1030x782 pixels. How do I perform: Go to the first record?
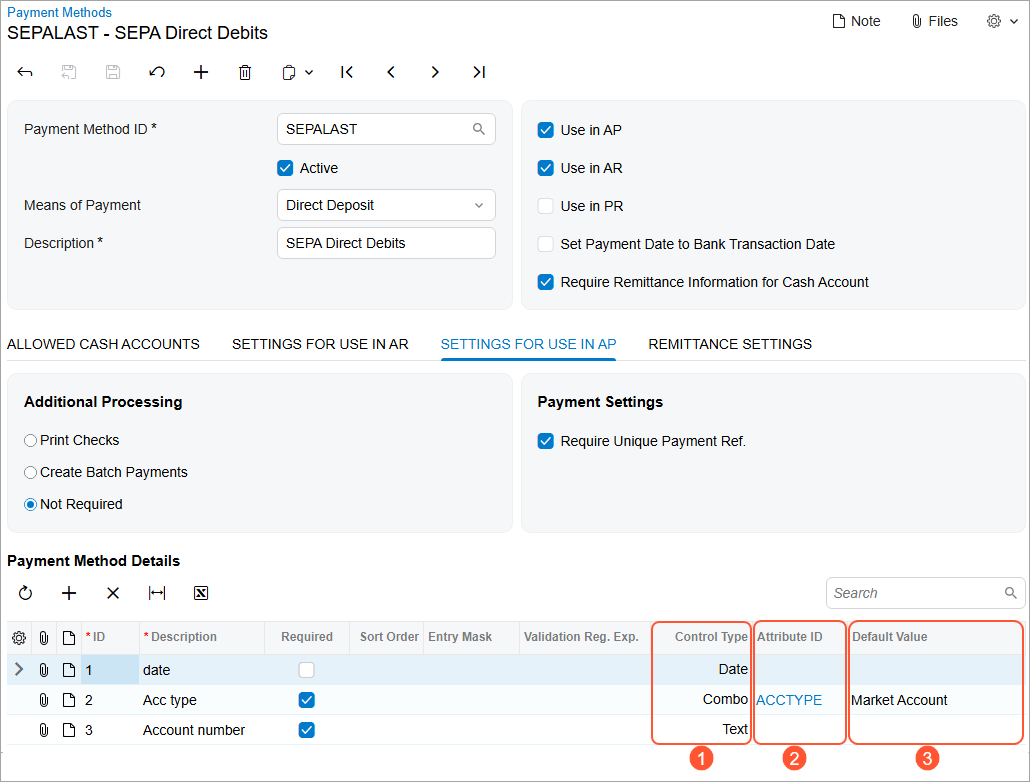tap(347, 72)
